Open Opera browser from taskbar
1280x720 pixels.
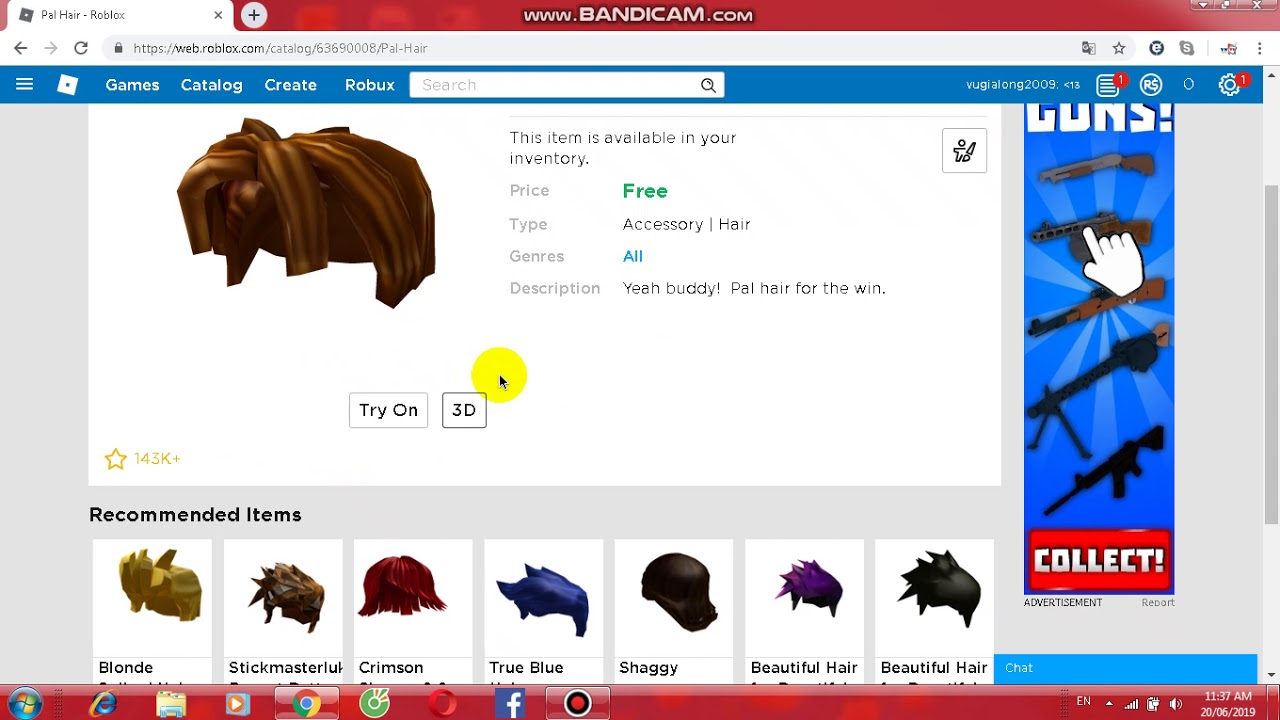coord(443,704)
